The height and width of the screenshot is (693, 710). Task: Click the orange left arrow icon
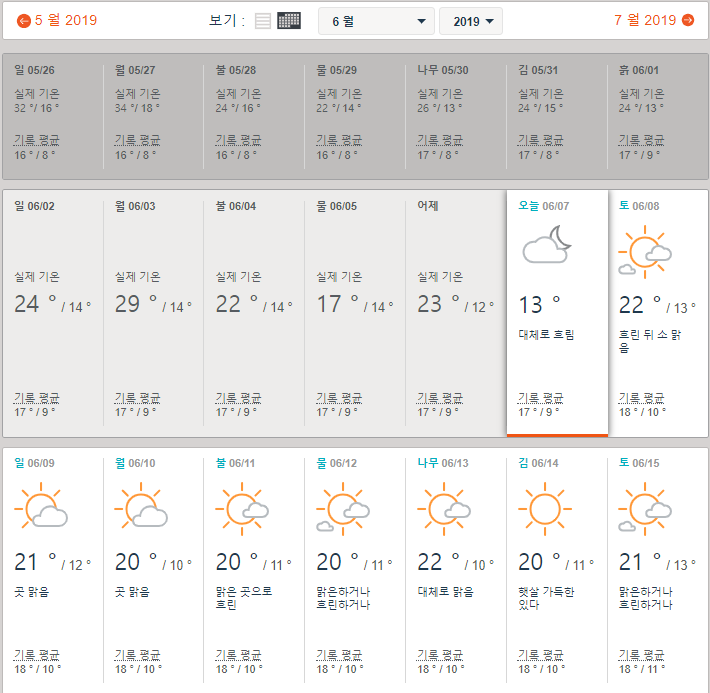(24, 21)
